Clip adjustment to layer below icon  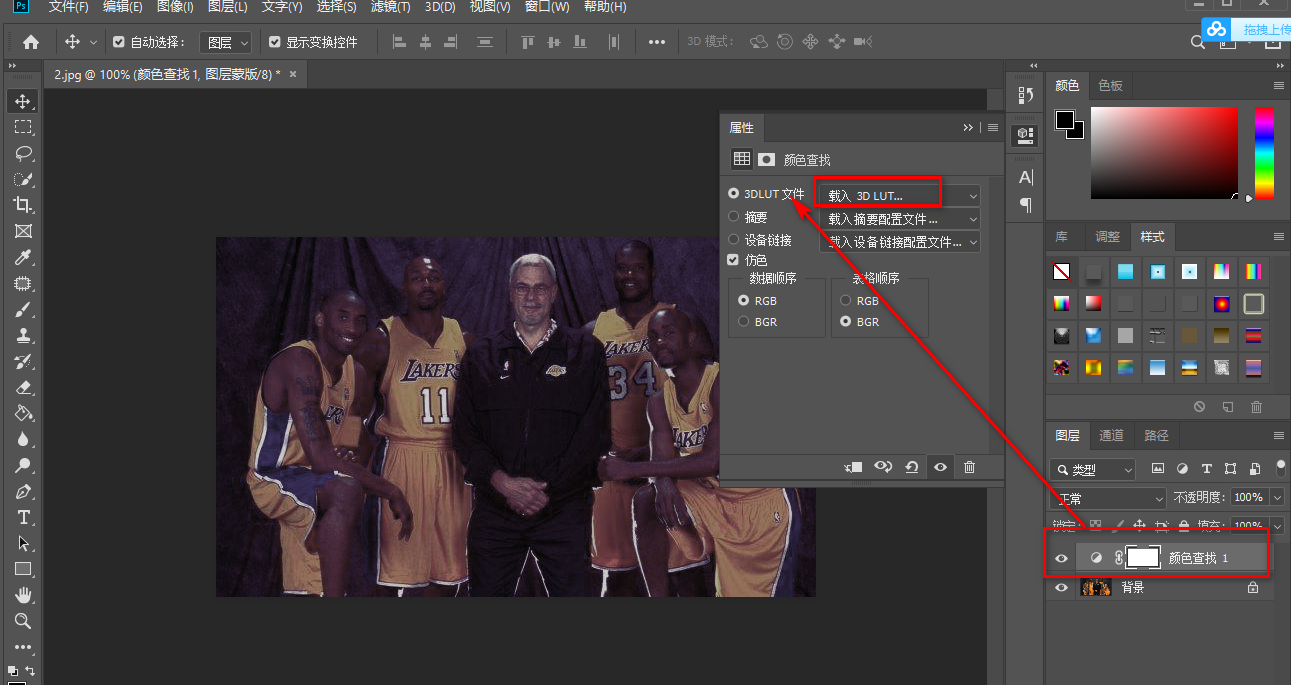853,467
